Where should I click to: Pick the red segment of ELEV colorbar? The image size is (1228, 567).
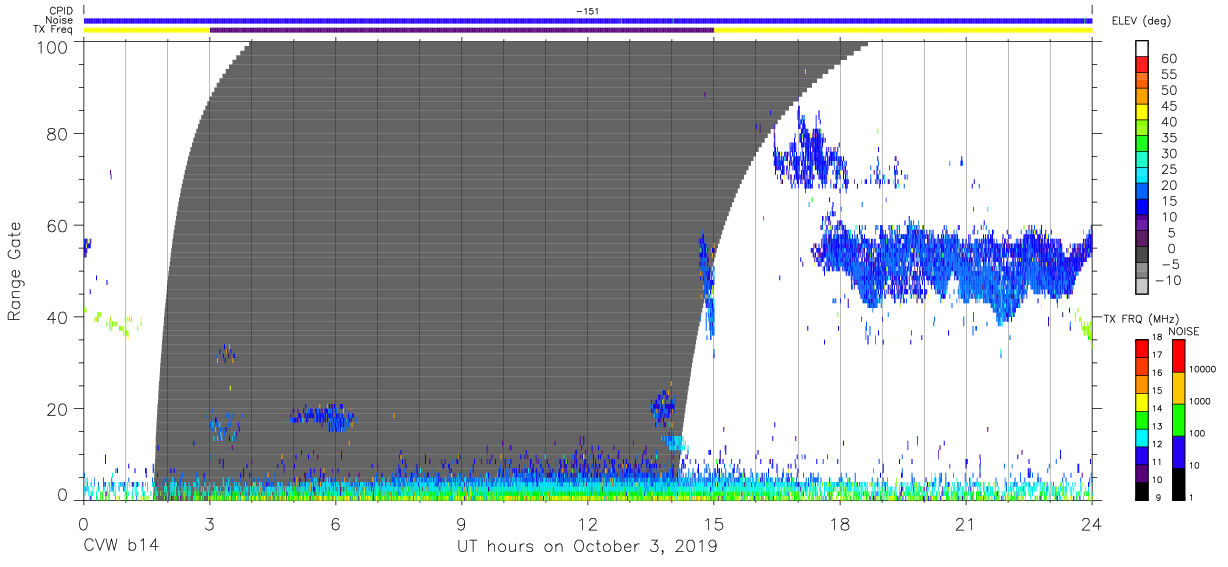pos(1144,65)
